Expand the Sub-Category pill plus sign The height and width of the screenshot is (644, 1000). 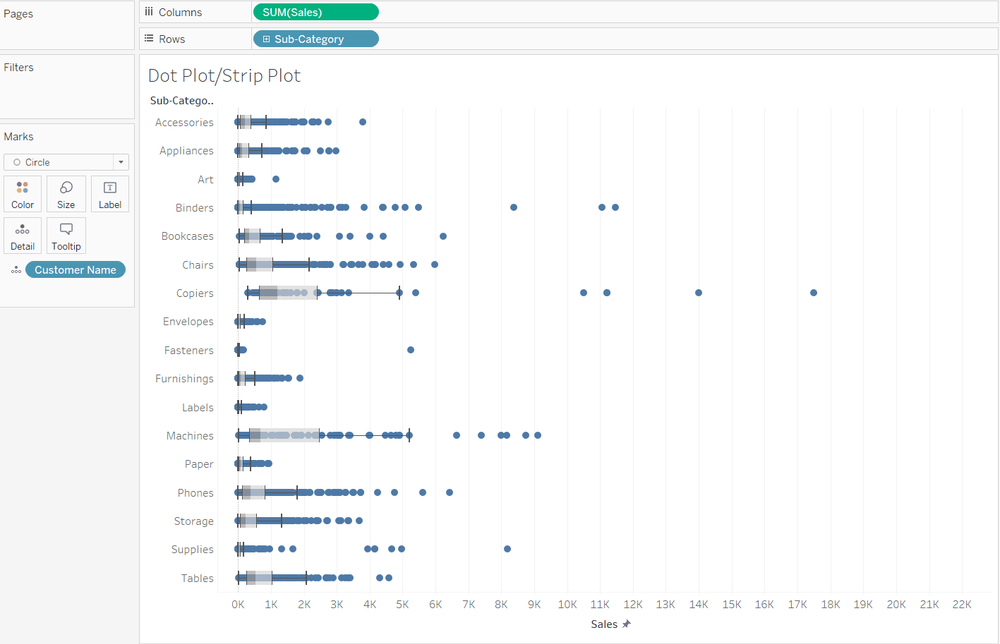point(267,39)
